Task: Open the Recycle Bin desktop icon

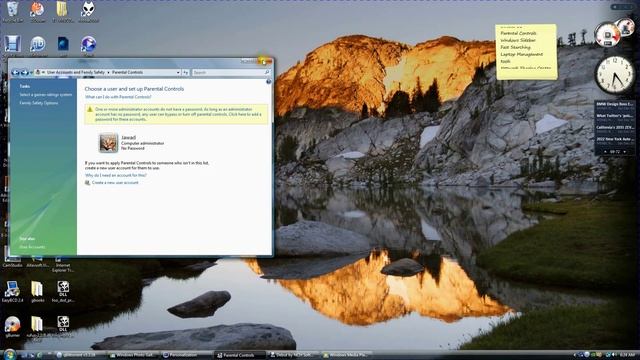Action: pyautogui.click(x=13, y=11)
